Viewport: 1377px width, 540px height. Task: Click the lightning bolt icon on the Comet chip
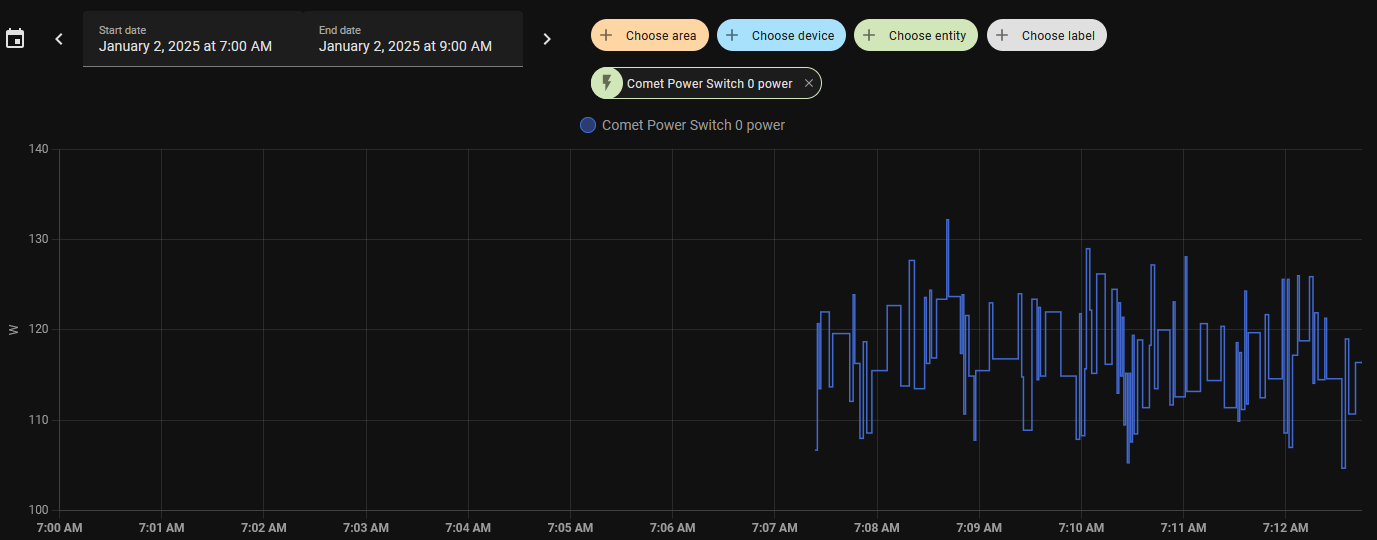pos(606,84)
